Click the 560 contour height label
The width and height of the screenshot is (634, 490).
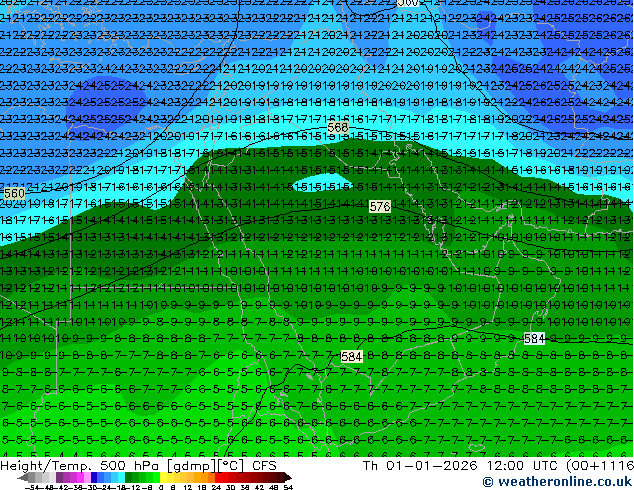pyautogui.click(x=15, y=194)
